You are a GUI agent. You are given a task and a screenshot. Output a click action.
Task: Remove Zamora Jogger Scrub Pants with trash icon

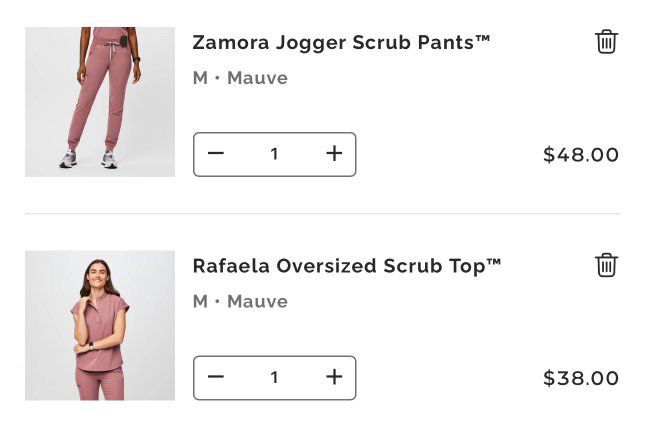click(606, 42)
